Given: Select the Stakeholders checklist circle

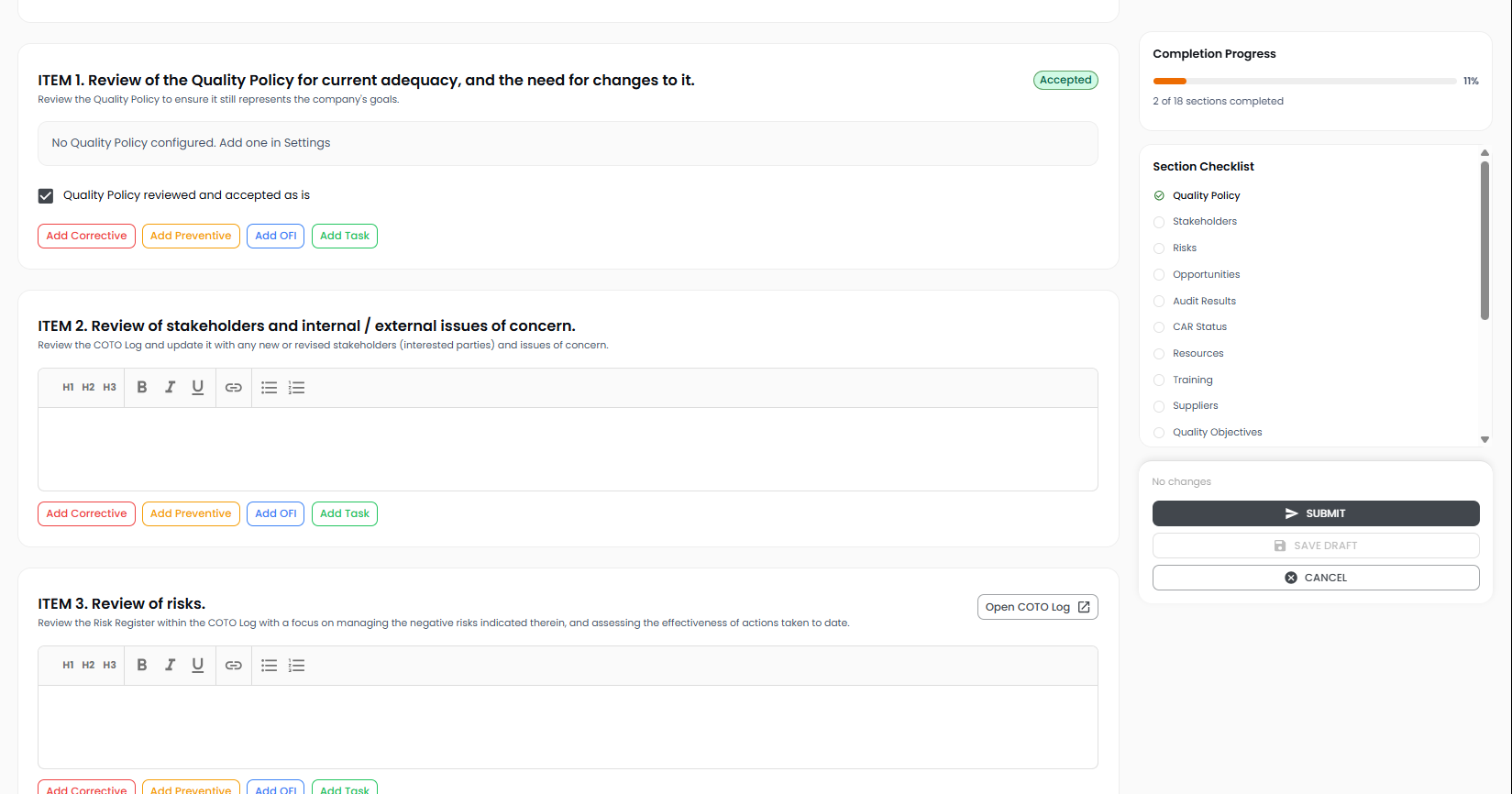Looking at the screenshot, I should pos(1159,222).
